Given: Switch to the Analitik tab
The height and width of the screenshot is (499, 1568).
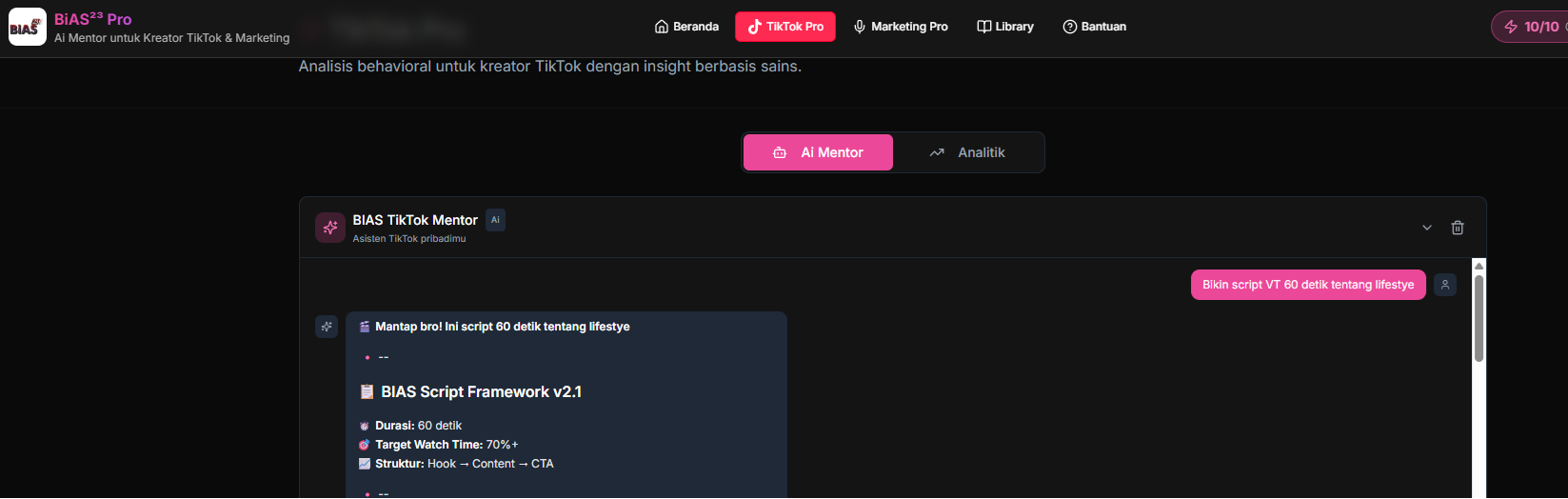Looking at the screenshot, I should click(x=967, y=152).
